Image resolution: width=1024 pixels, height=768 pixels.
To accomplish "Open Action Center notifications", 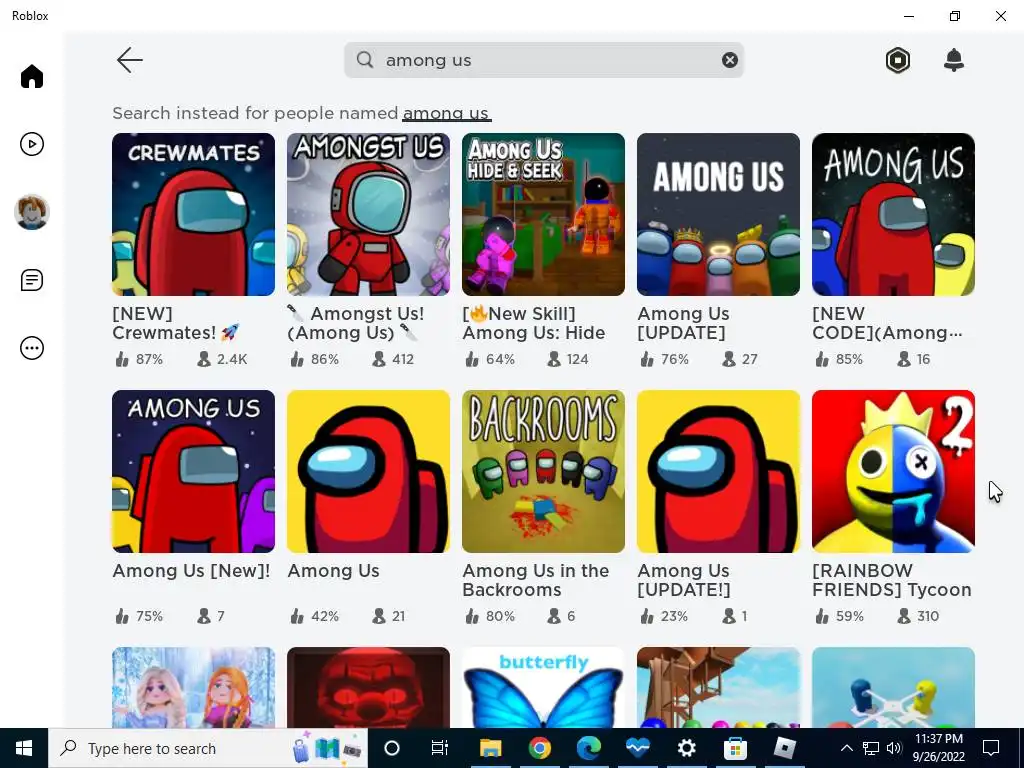I will 991,748.
